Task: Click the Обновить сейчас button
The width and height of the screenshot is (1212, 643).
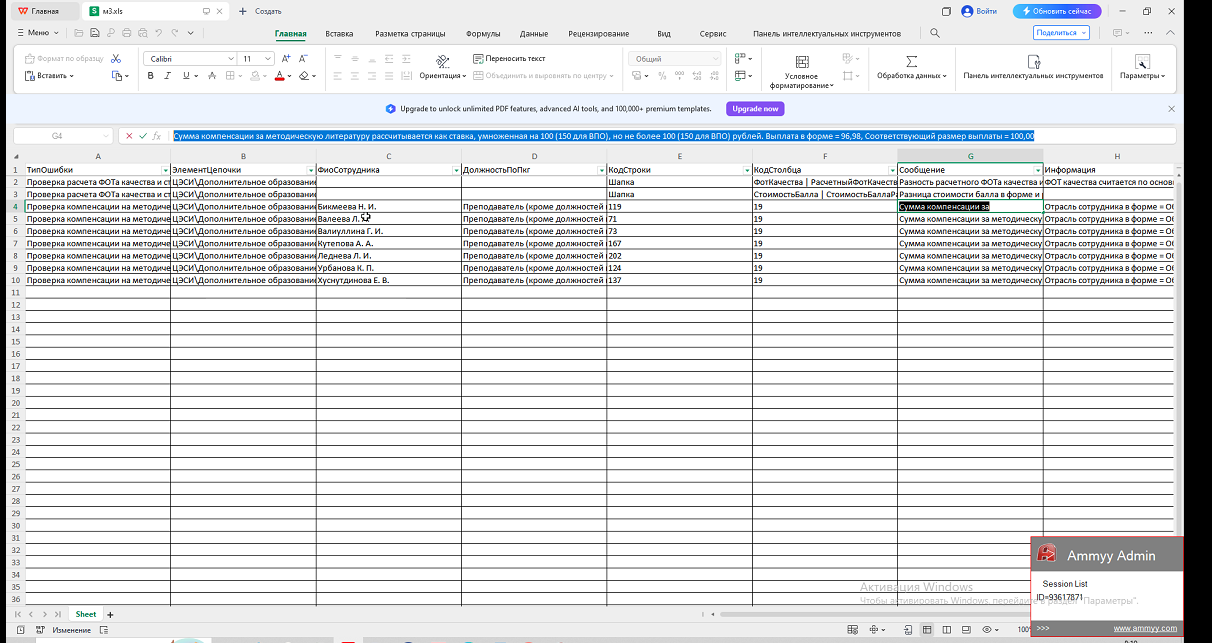Action: click(x=1057, y=11)
